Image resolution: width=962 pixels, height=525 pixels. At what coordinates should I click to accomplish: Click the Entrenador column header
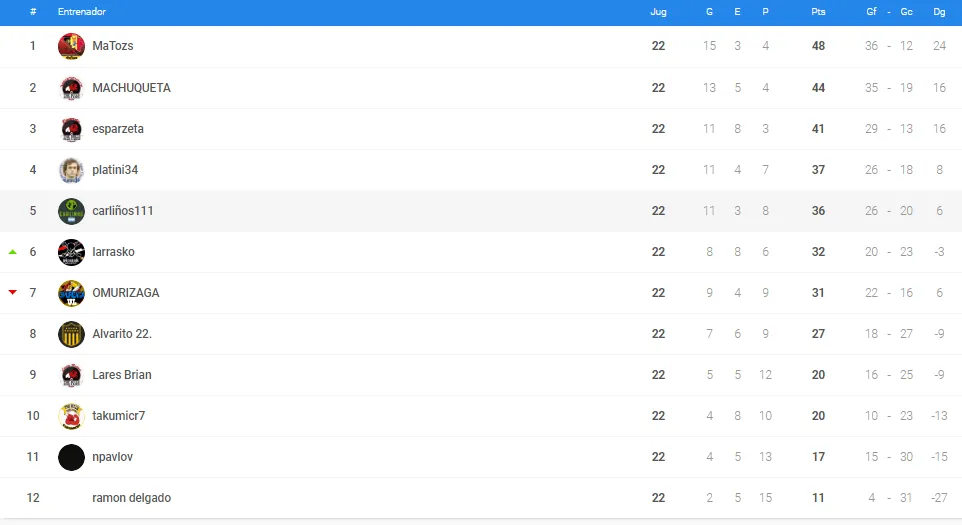[82, 12]
